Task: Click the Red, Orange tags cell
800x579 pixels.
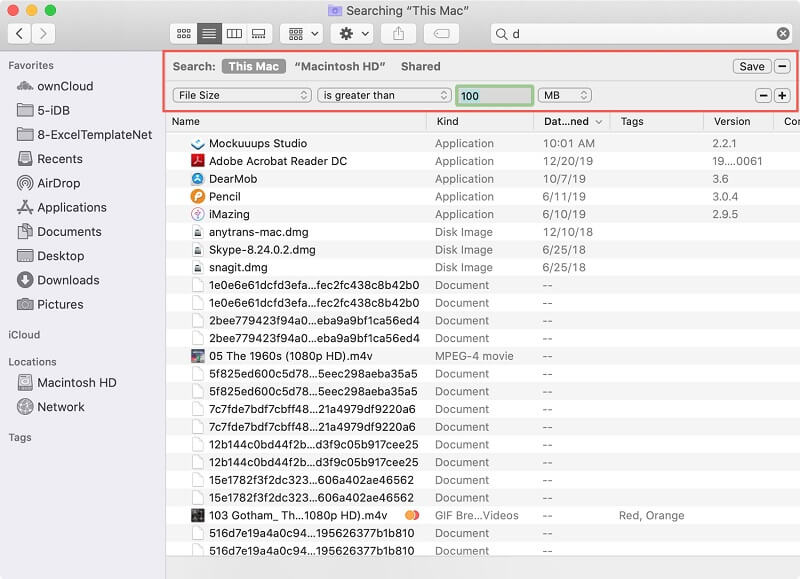Action: (652, 515)
